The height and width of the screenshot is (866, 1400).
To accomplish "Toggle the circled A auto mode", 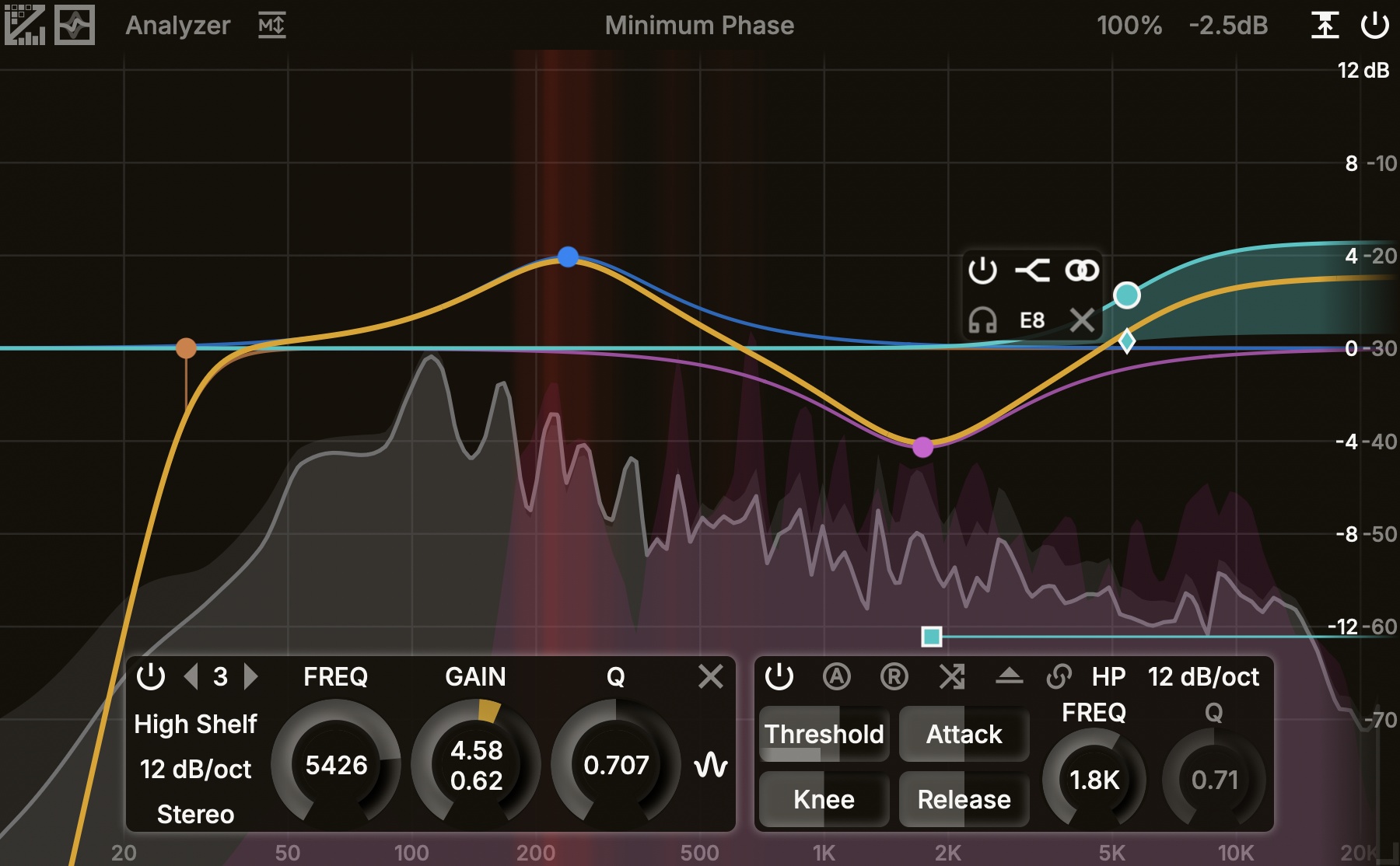I will coord(837,676).
